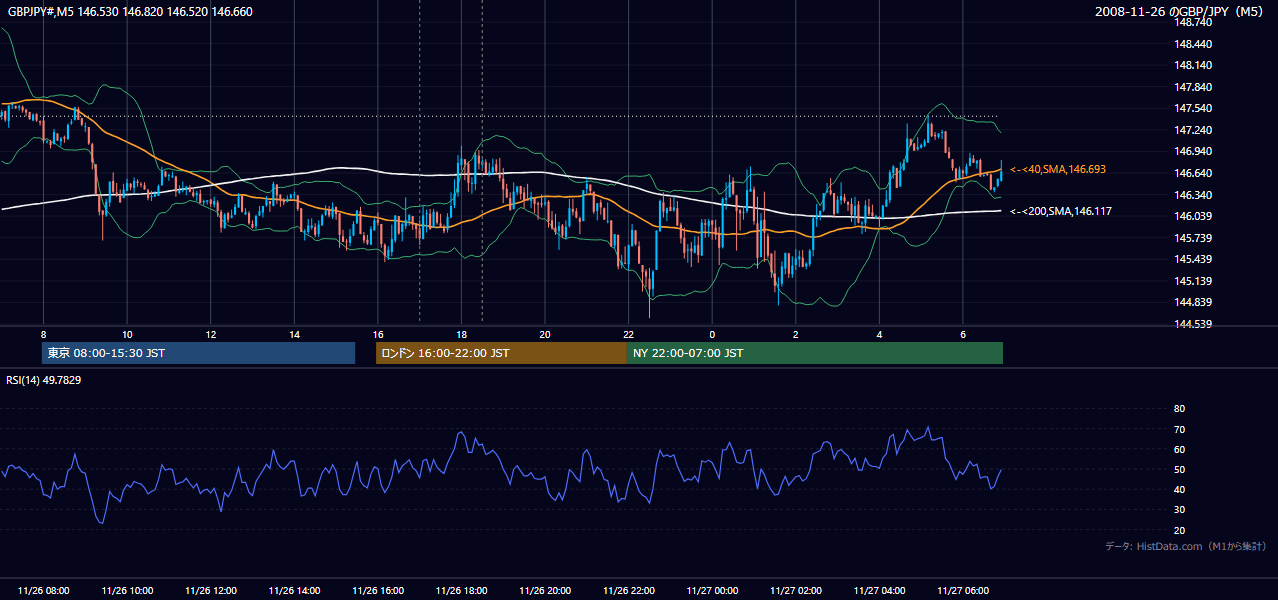Click hour label 22 under price chart

tap(628, 334)
